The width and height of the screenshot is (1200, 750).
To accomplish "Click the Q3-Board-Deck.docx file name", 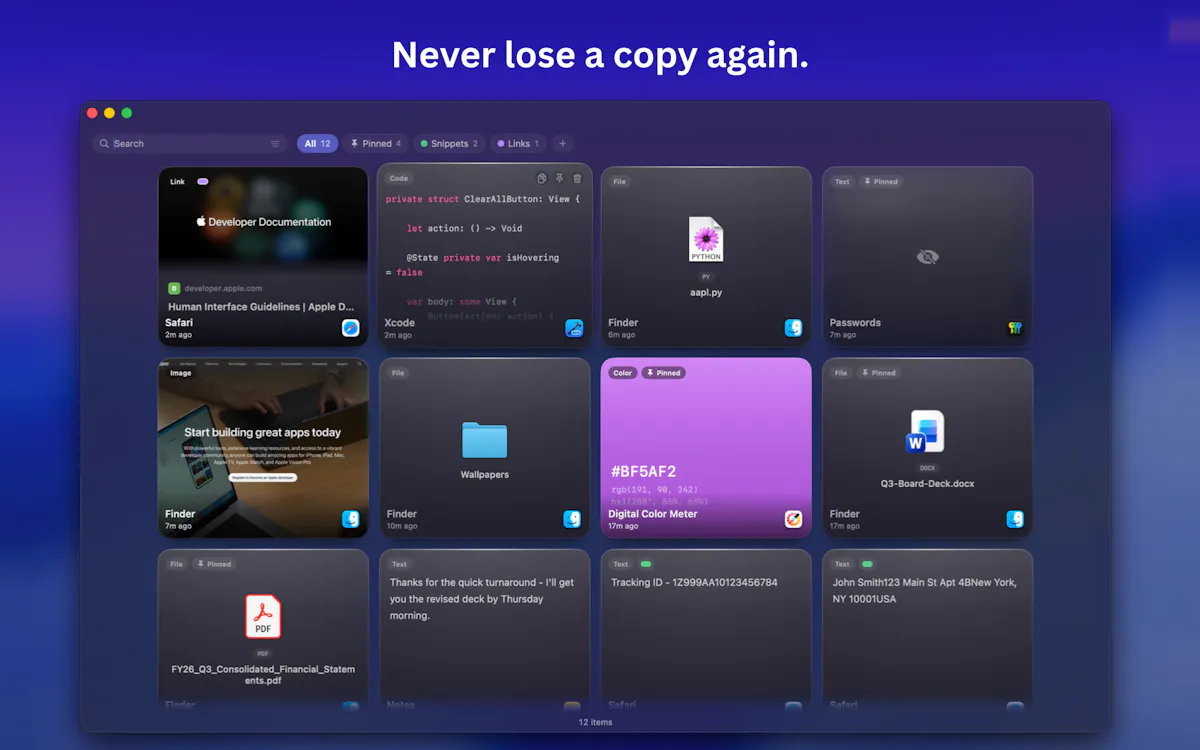I will [x=927, y=483].
